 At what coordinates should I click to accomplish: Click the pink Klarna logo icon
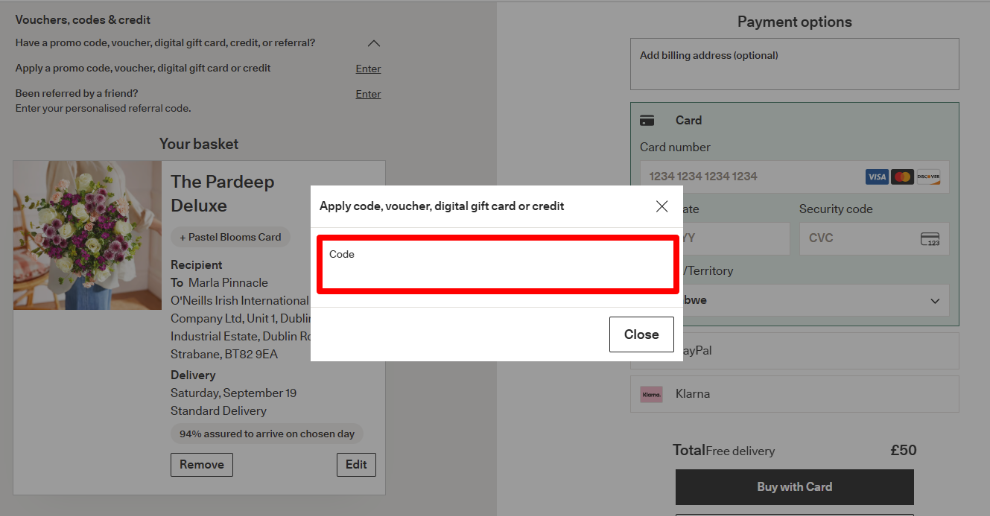[x=652, y=395]
